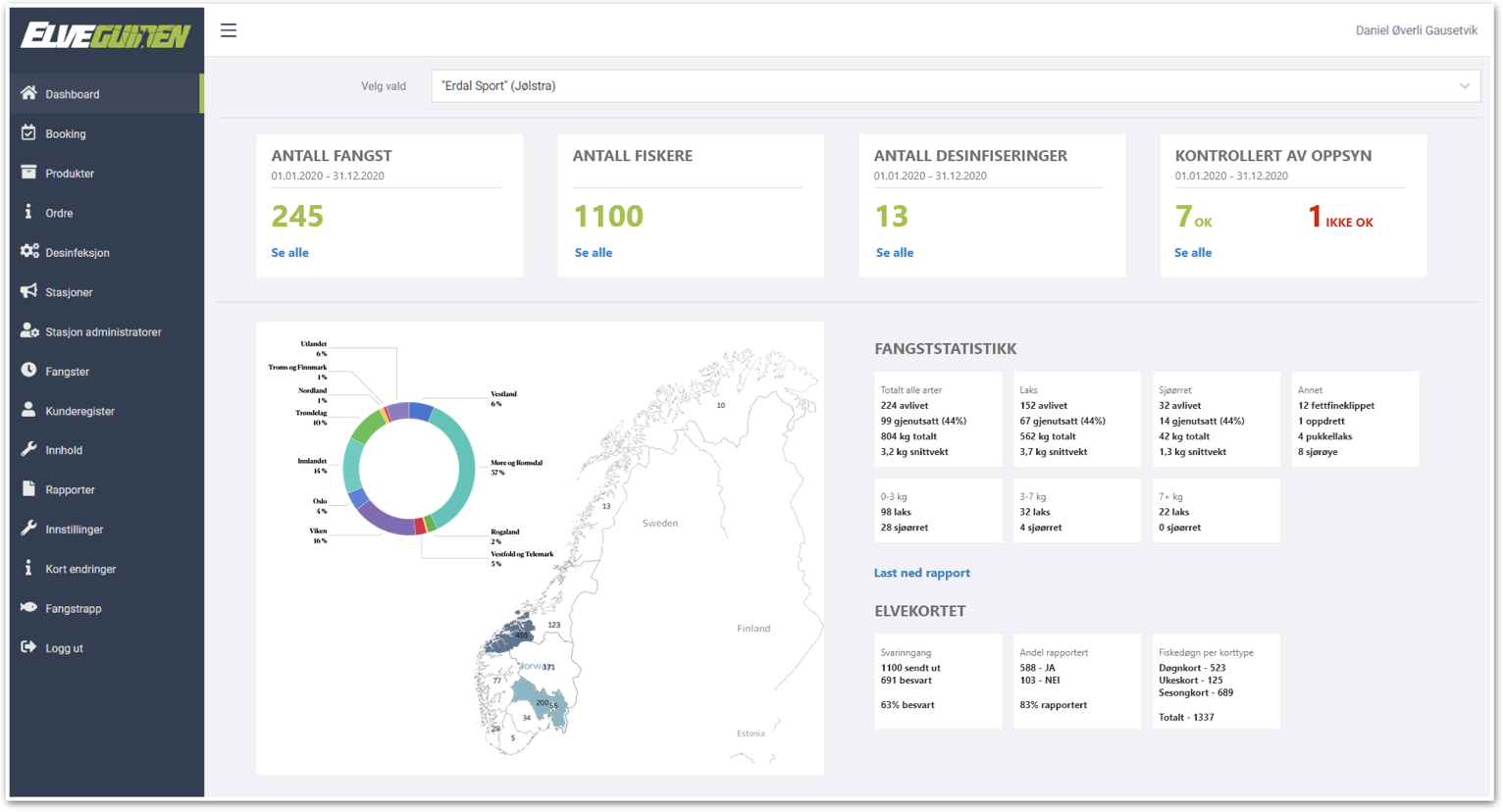This screenshot has width=1503, height=812.
Task: Open the Velg vald dropdown
Action: (956, 86)
